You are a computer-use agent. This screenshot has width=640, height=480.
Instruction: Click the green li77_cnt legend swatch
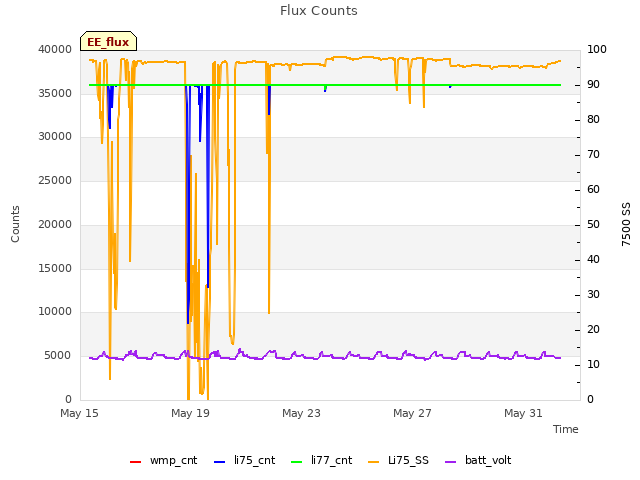(296, 462)
